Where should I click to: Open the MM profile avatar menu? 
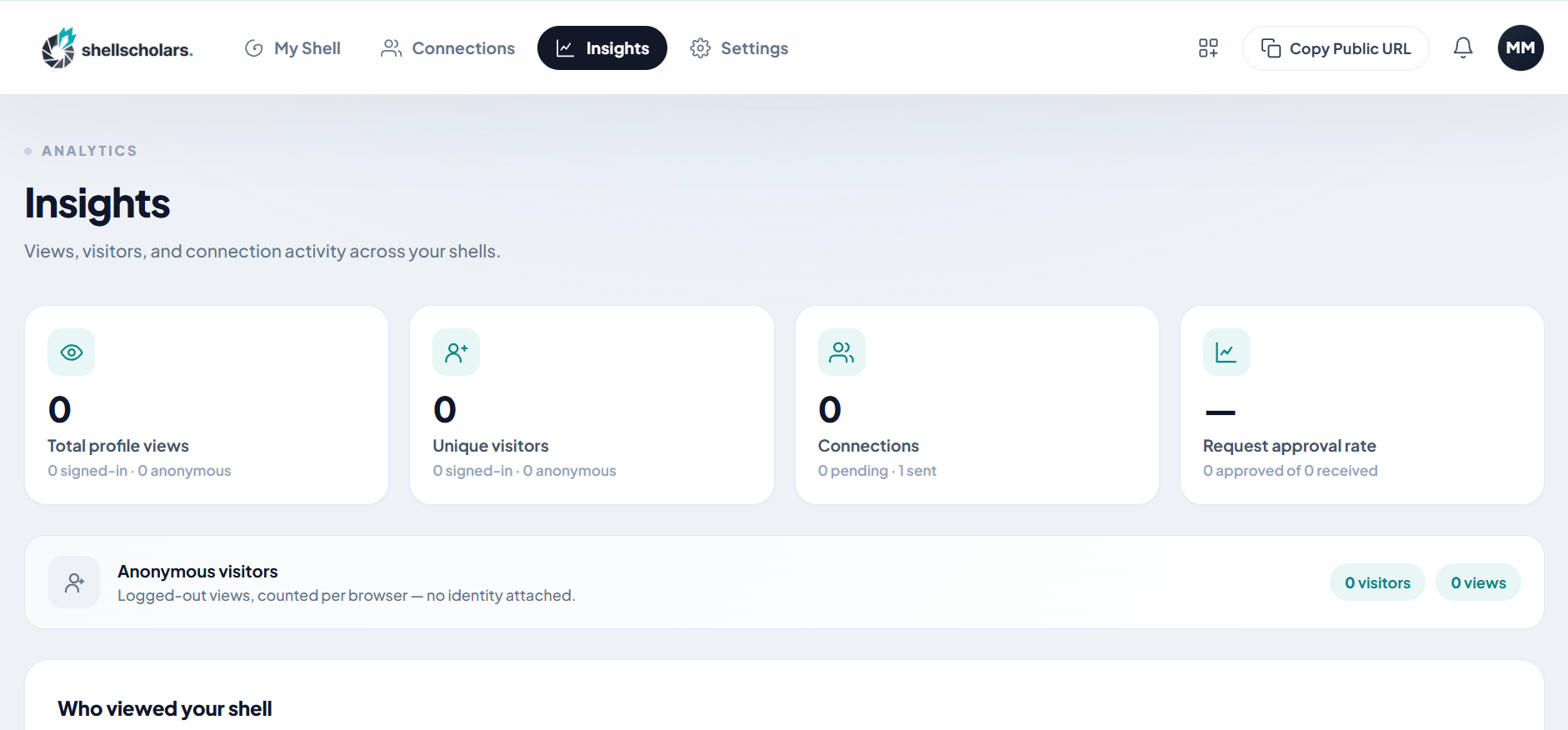point(1521,47)
